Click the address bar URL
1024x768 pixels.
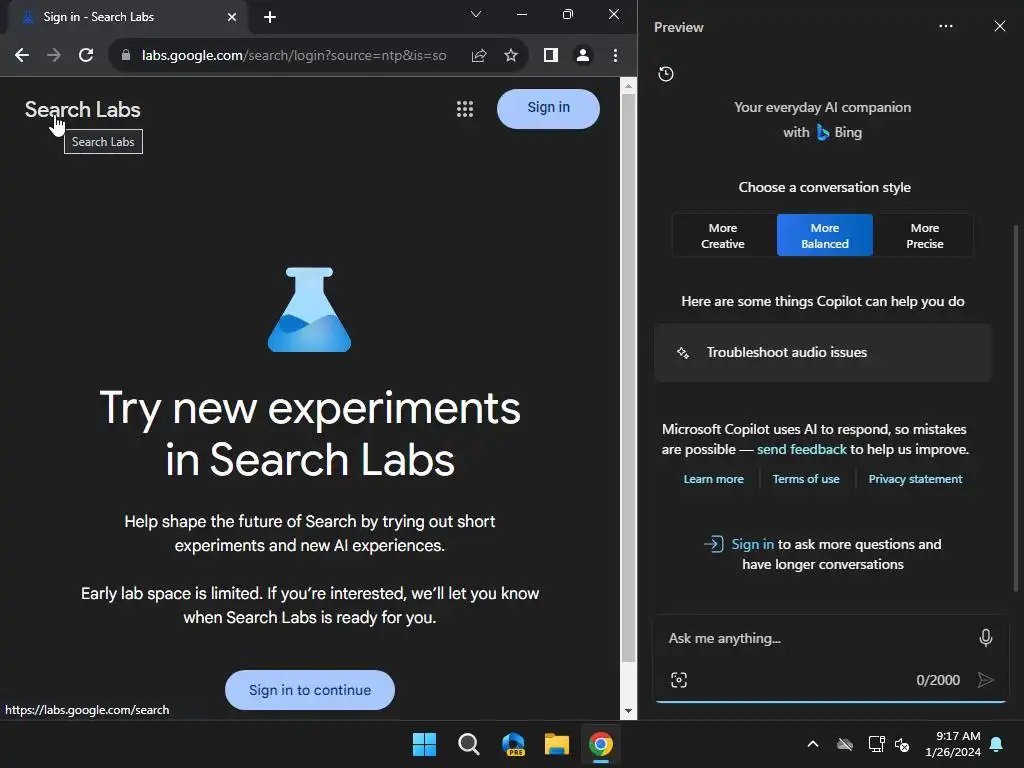click(x=294, y=56)
